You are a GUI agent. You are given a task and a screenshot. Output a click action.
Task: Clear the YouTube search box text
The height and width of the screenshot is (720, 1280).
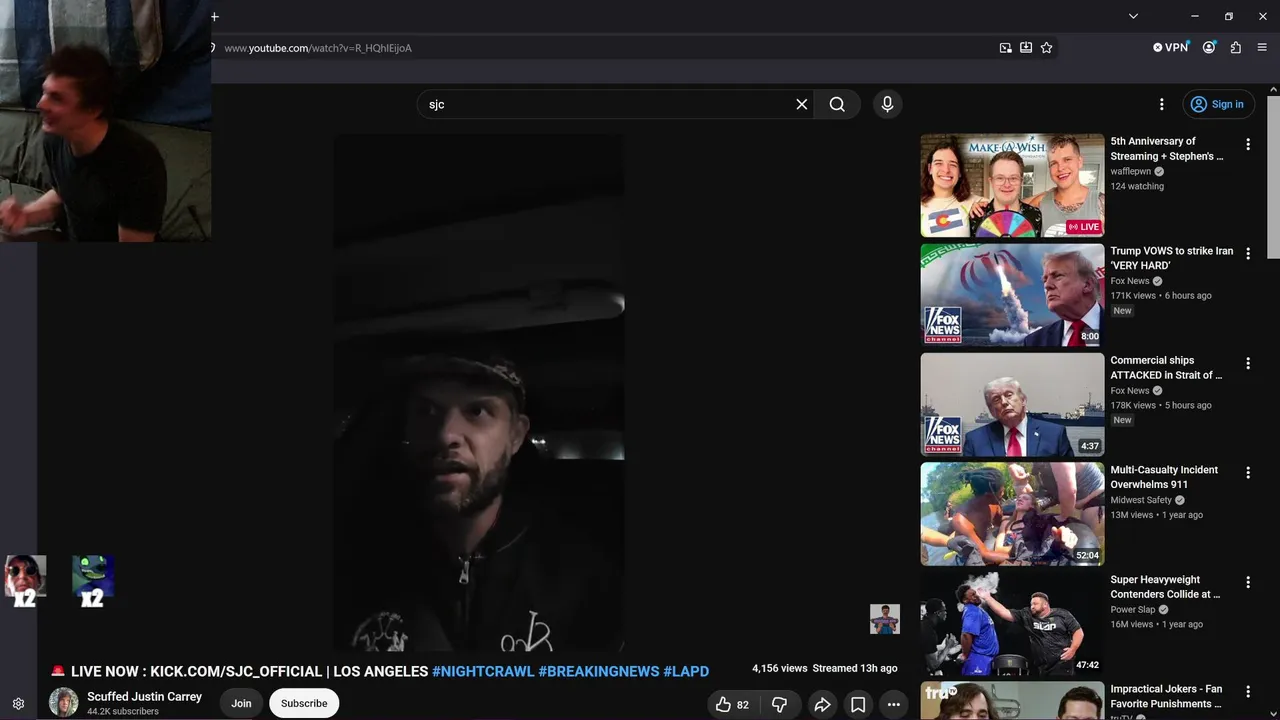click(801, 104)
